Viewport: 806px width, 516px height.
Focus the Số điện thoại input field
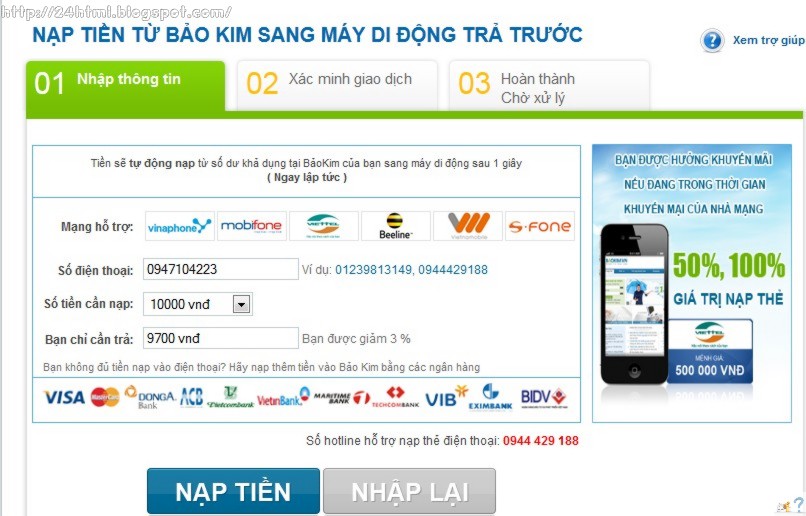pyautogui.click(x=221, y=269)
